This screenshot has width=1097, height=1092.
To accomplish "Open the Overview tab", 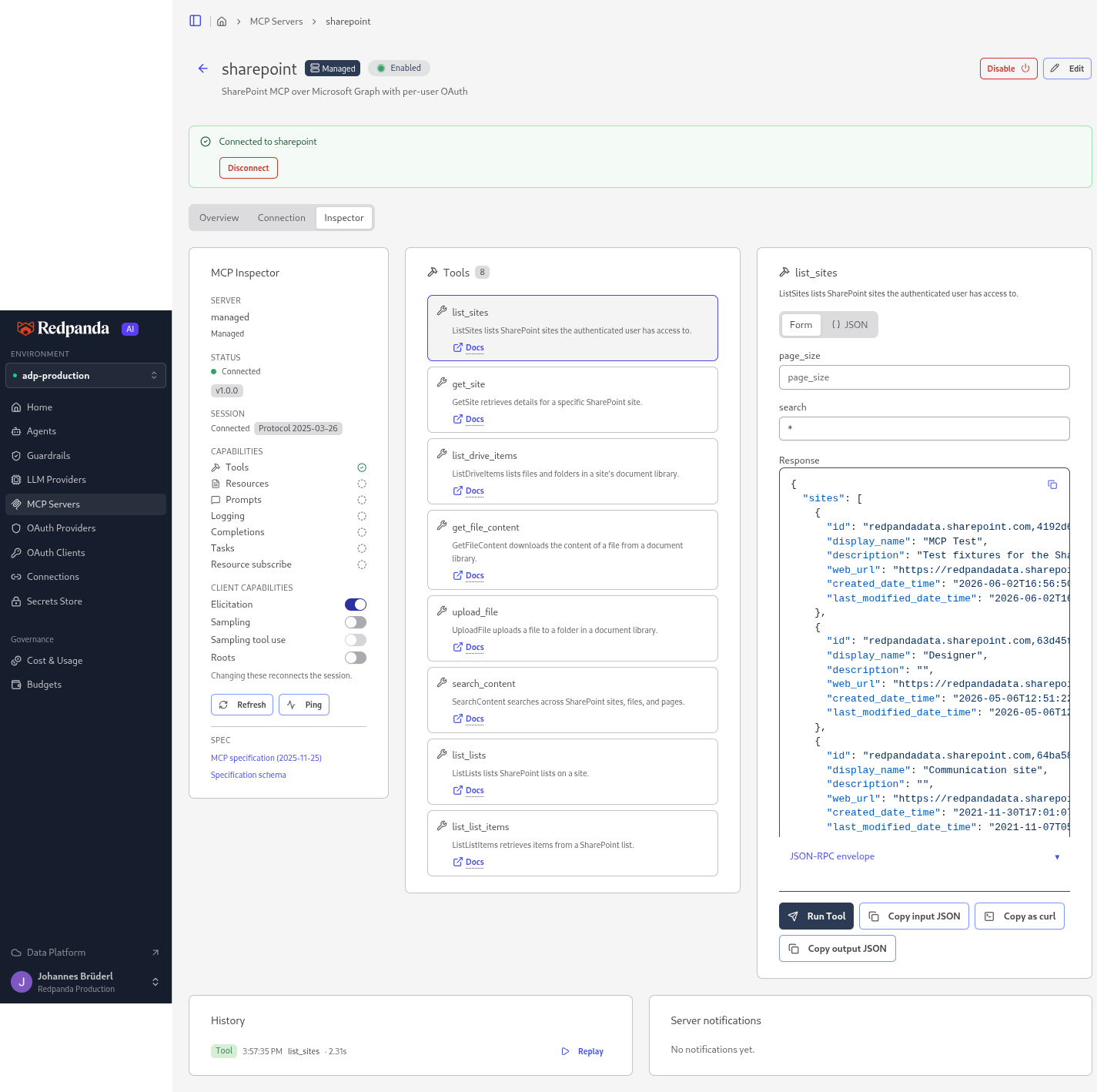I will click(219, 218).
